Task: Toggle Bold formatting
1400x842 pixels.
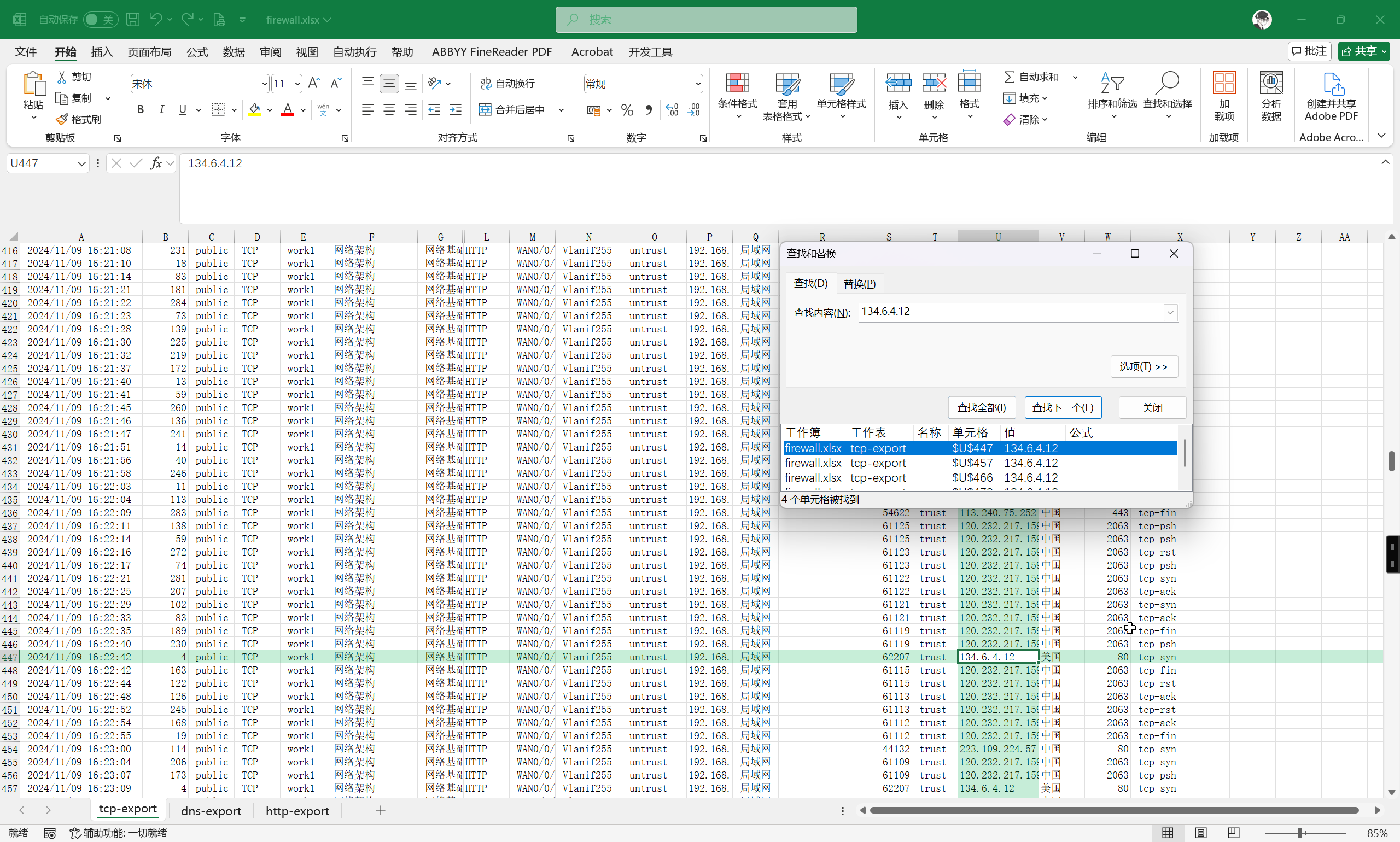Action: coord(140,109)
